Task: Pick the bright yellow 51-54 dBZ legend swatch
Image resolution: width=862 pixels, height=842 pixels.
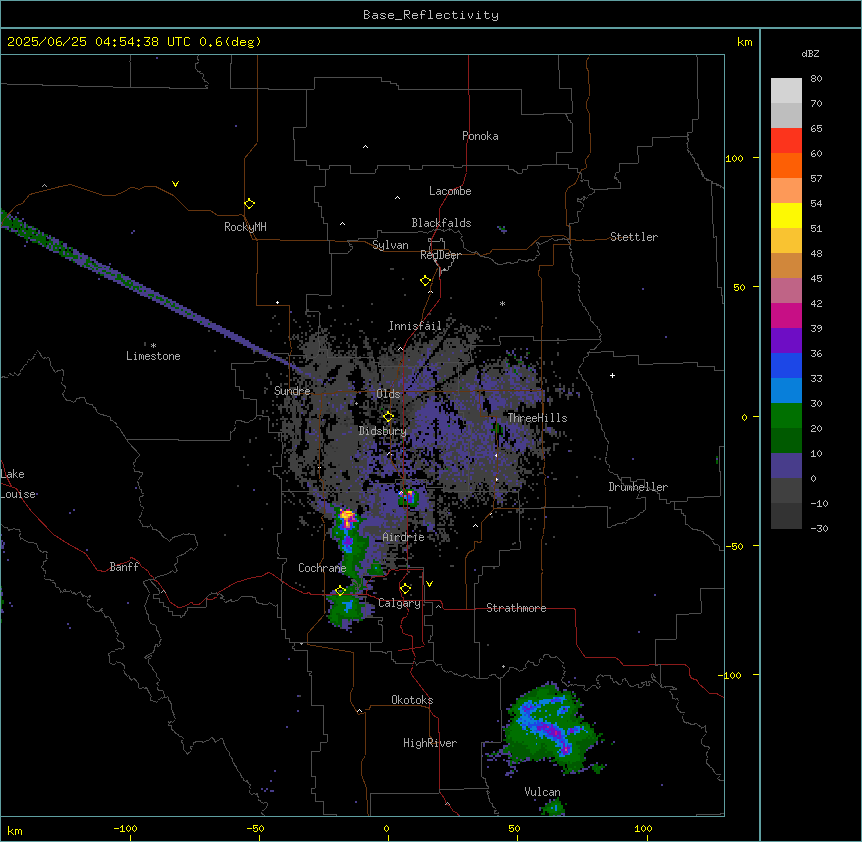Action: pyautogui.click(x=786, y=215)
